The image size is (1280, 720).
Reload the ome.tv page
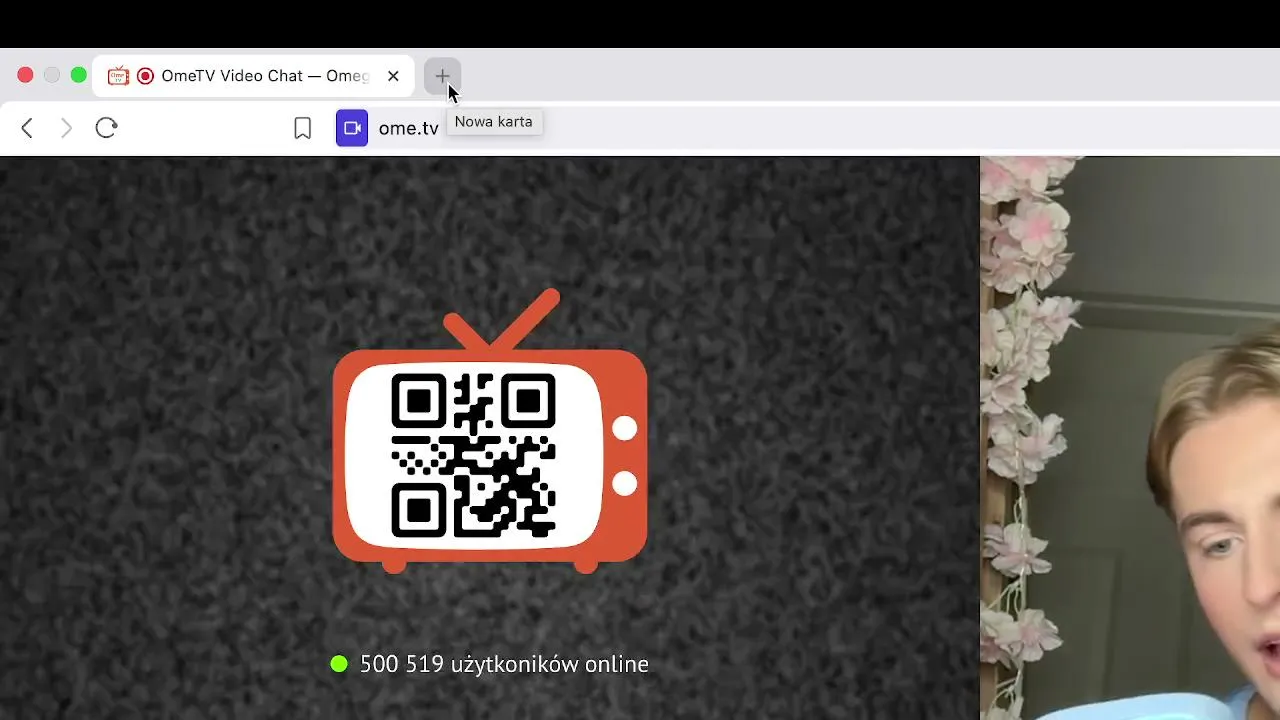(106, 128)
